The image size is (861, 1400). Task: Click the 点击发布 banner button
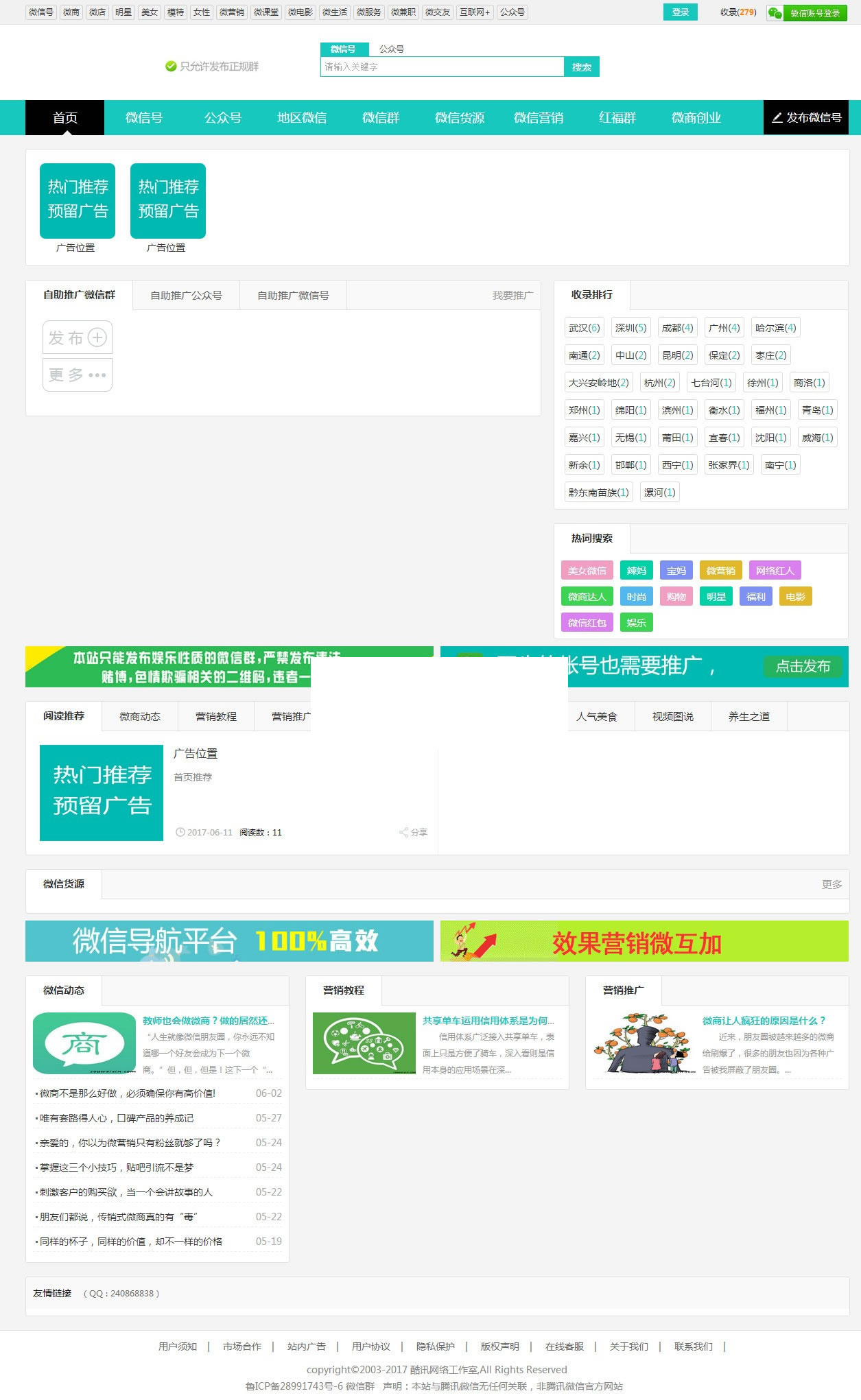803,667
